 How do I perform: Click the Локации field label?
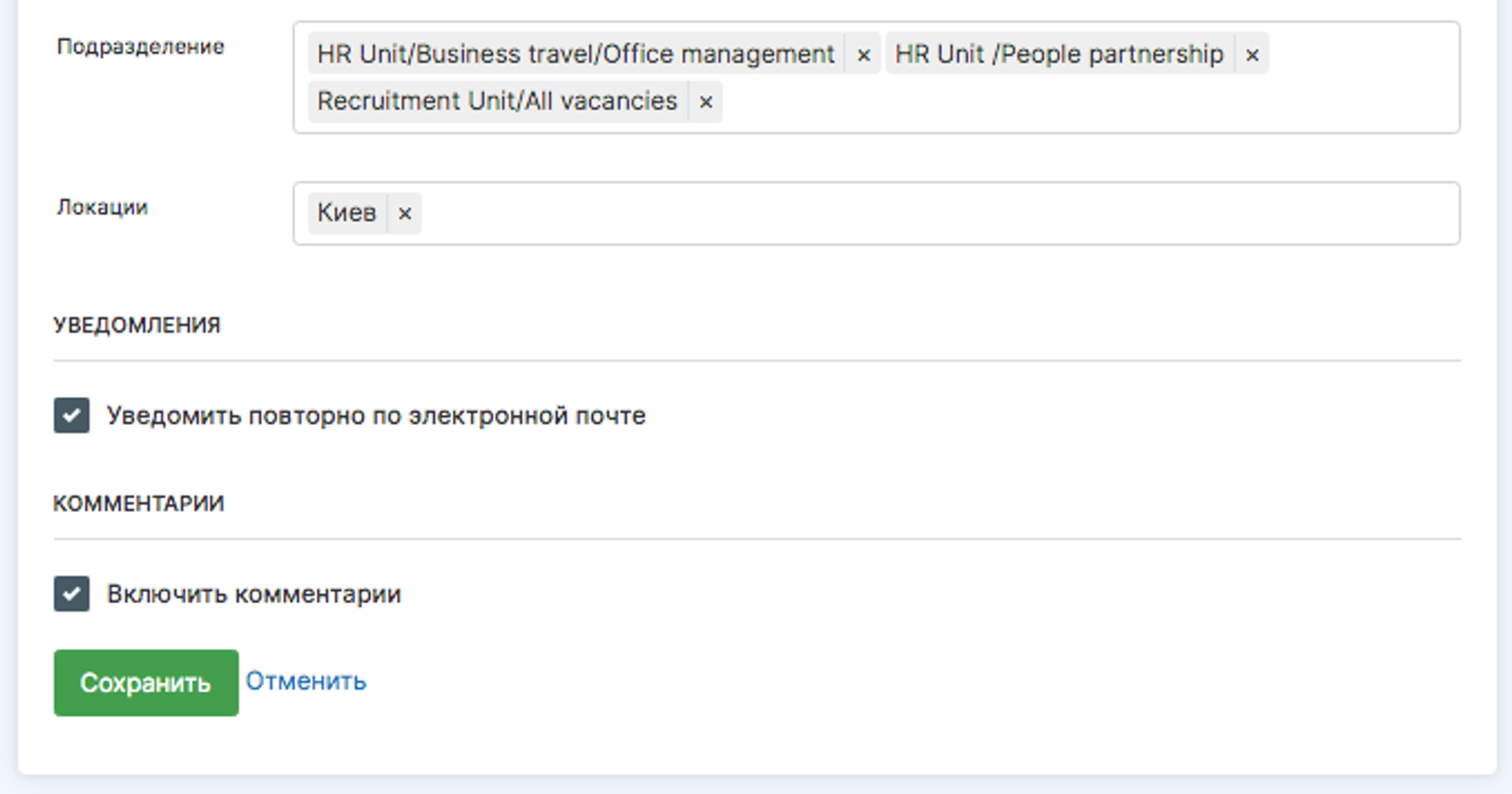pyautogui.click(x=102, y=207)
